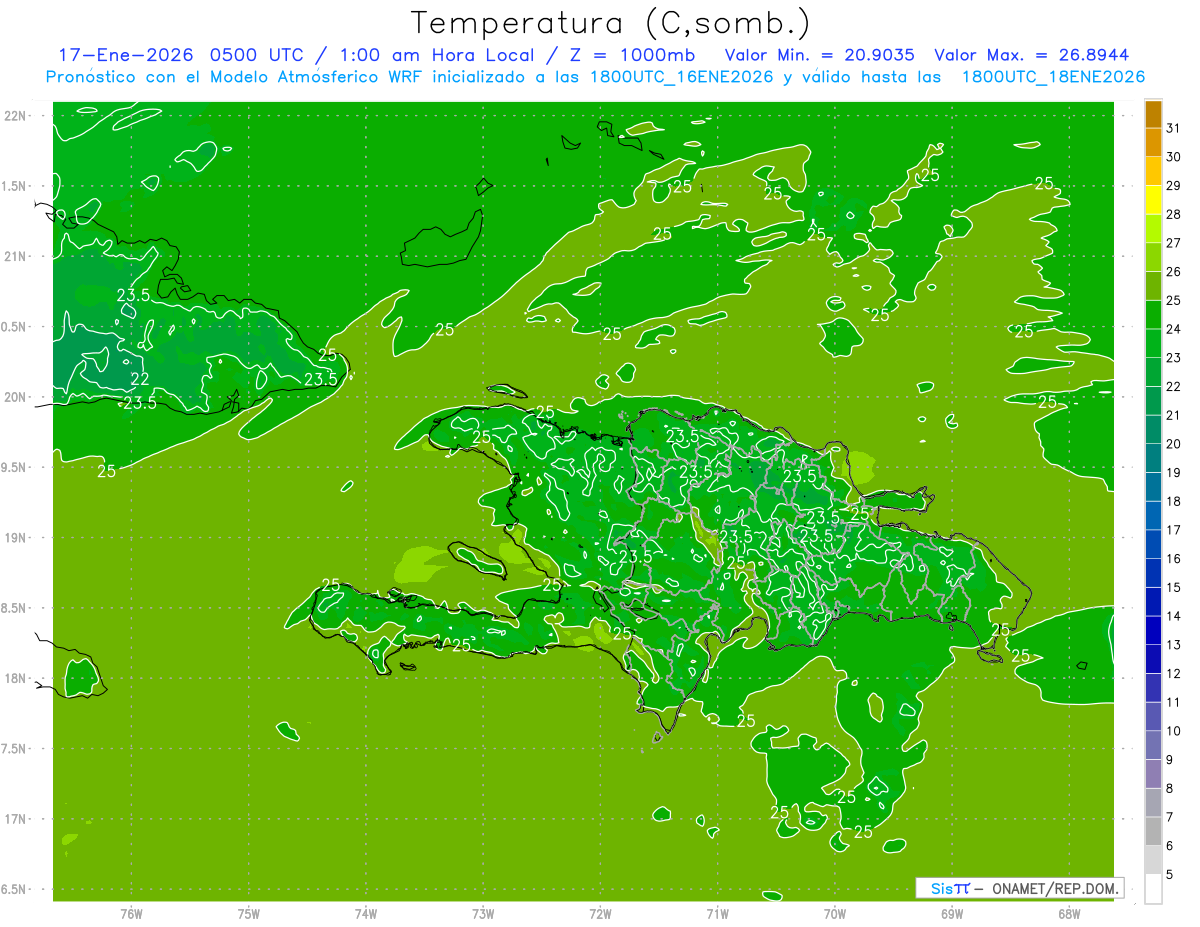Click the '72W' longitude axis label
The width and height of the screenshot is (1200, 927).
(x=600, y=913)
